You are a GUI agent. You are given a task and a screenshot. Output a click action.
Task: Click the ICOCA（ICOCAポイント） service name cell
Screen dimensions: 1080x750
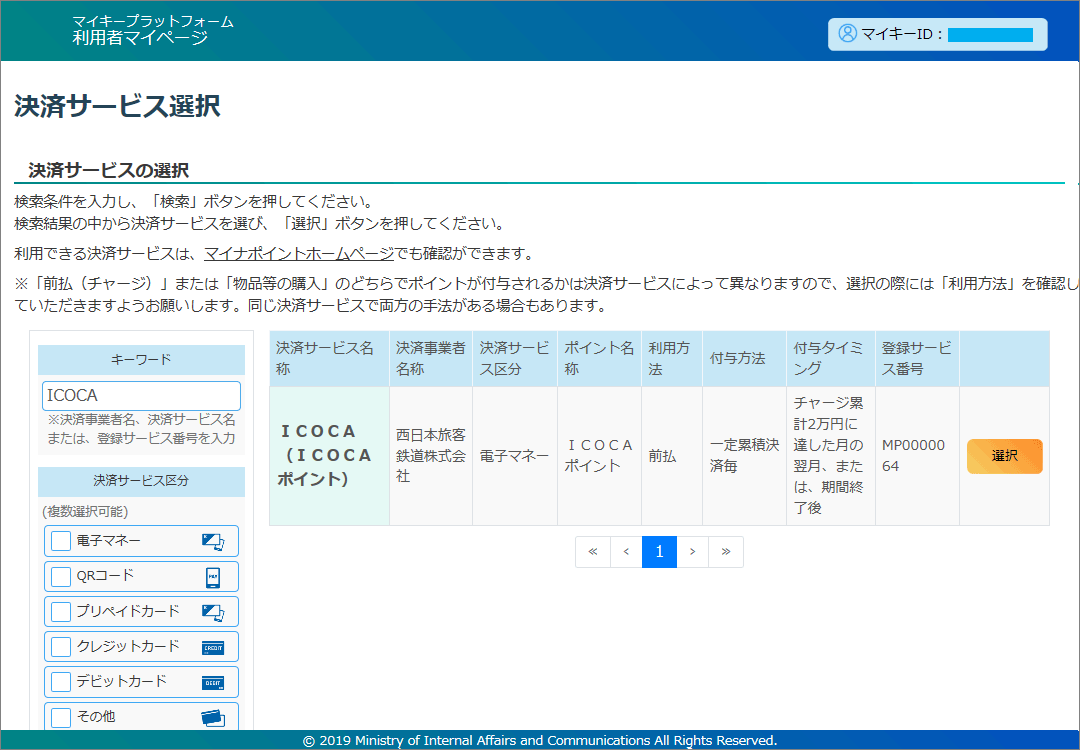pos(329,456)
